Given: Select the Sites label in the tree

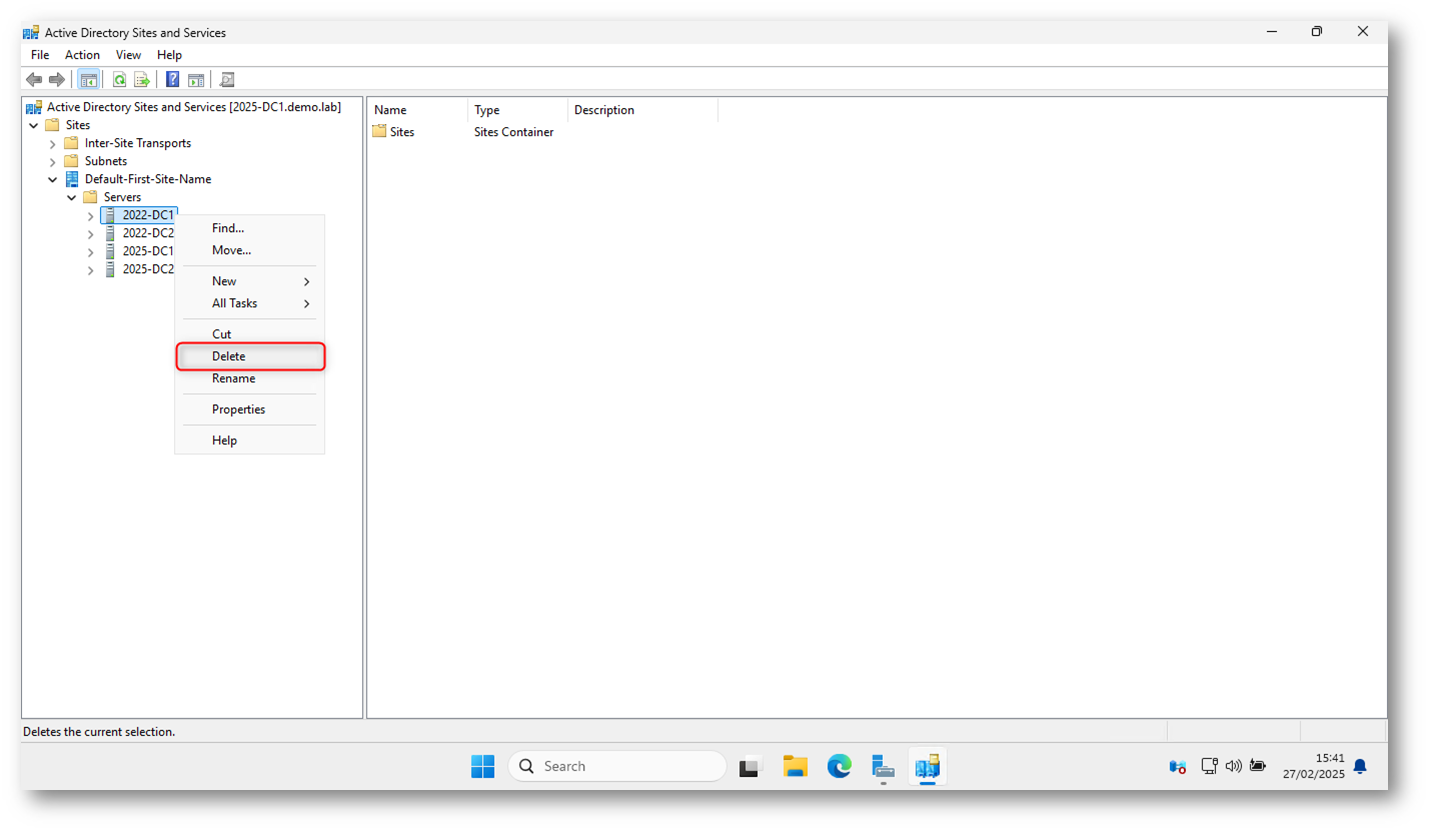Looking at the screenshot, I should pyautogui.click(x=78, y=125).
